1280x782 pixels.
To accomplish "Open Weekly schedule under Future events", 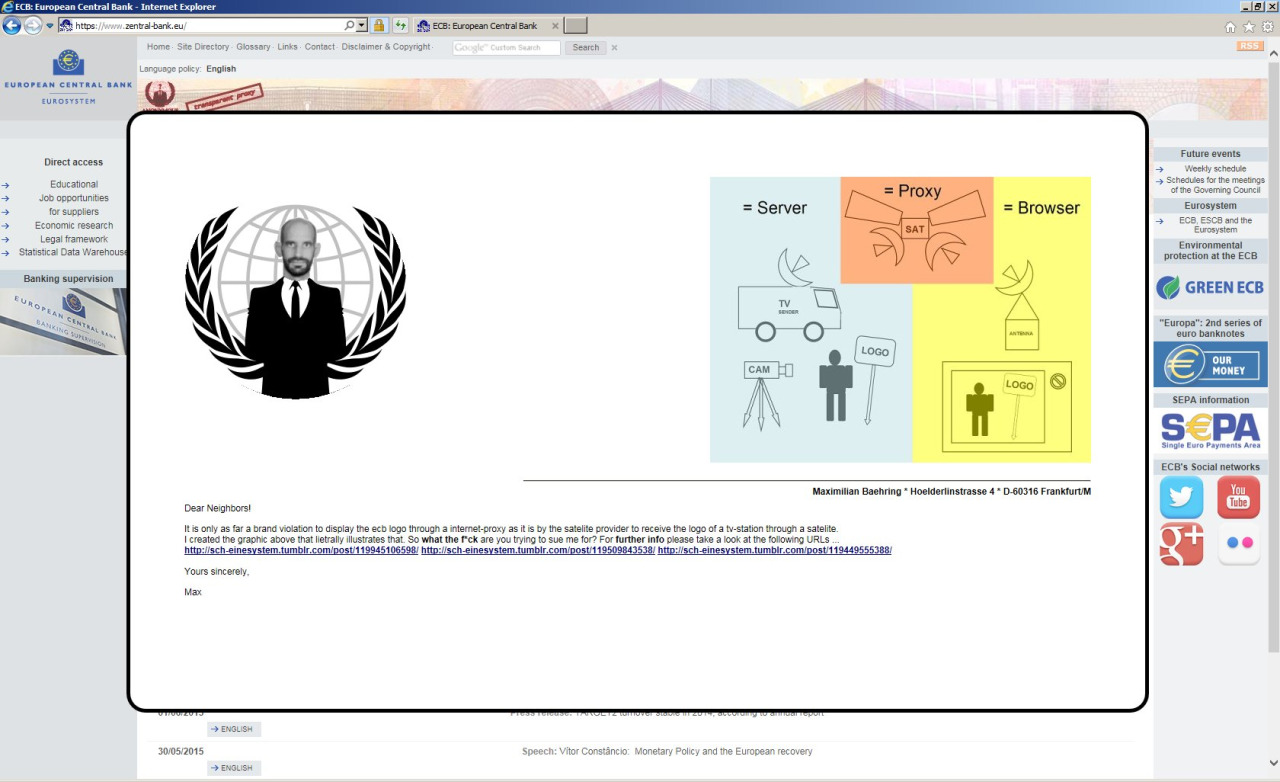I will (1215, 169).
